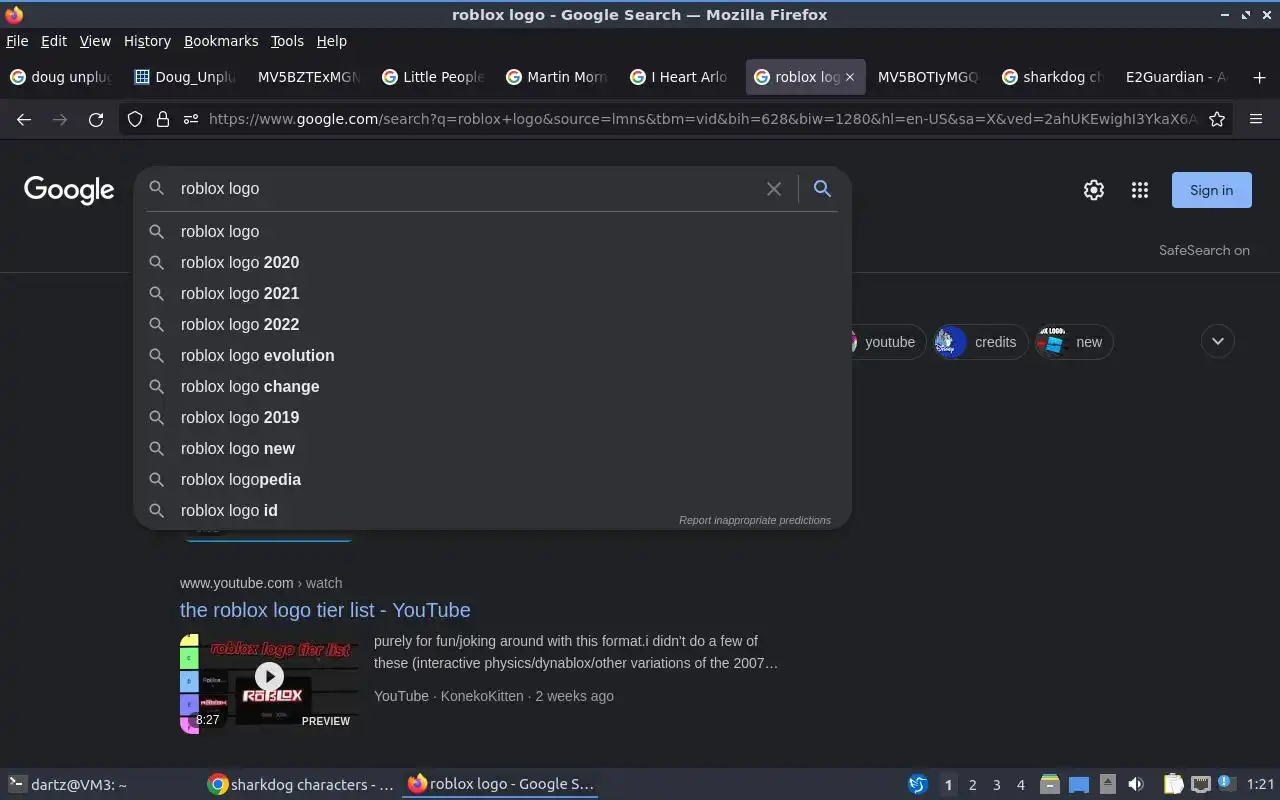Viewport: 1280px width, 800px height.
Task: Switch to Chrome sharkdog characters window
Action: pos(301,785)
